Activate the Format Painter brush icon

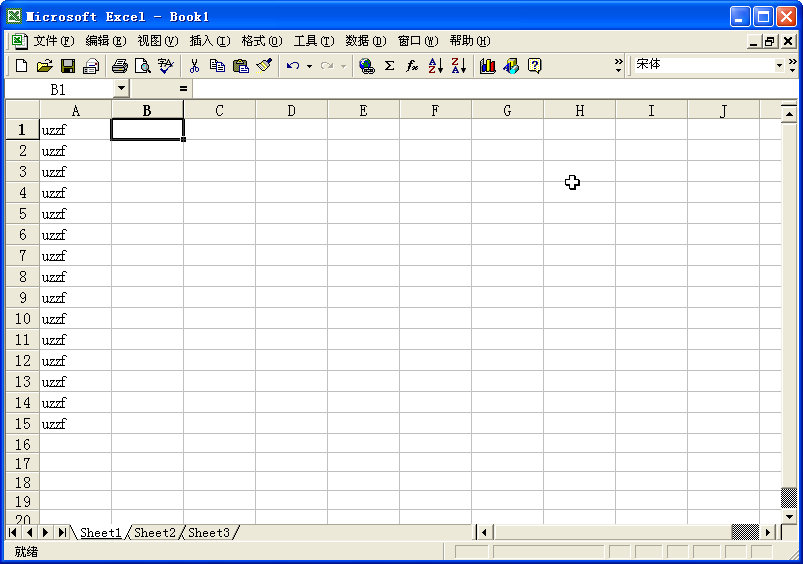click(264, 66)
